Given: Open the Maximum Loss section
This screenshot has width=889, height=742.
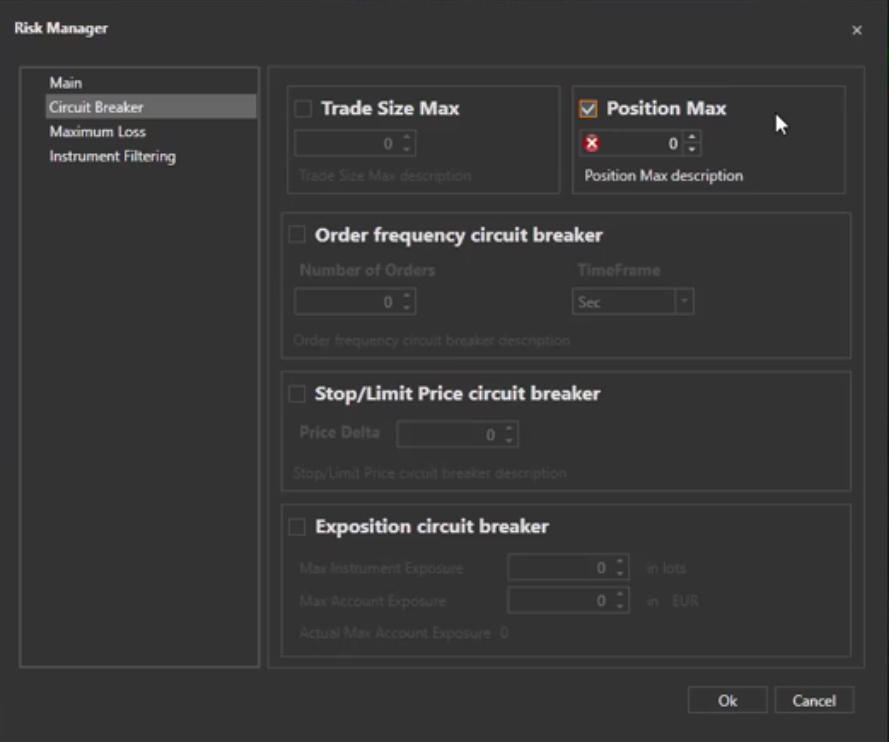Looking at the screenshot, I should 97,132.
